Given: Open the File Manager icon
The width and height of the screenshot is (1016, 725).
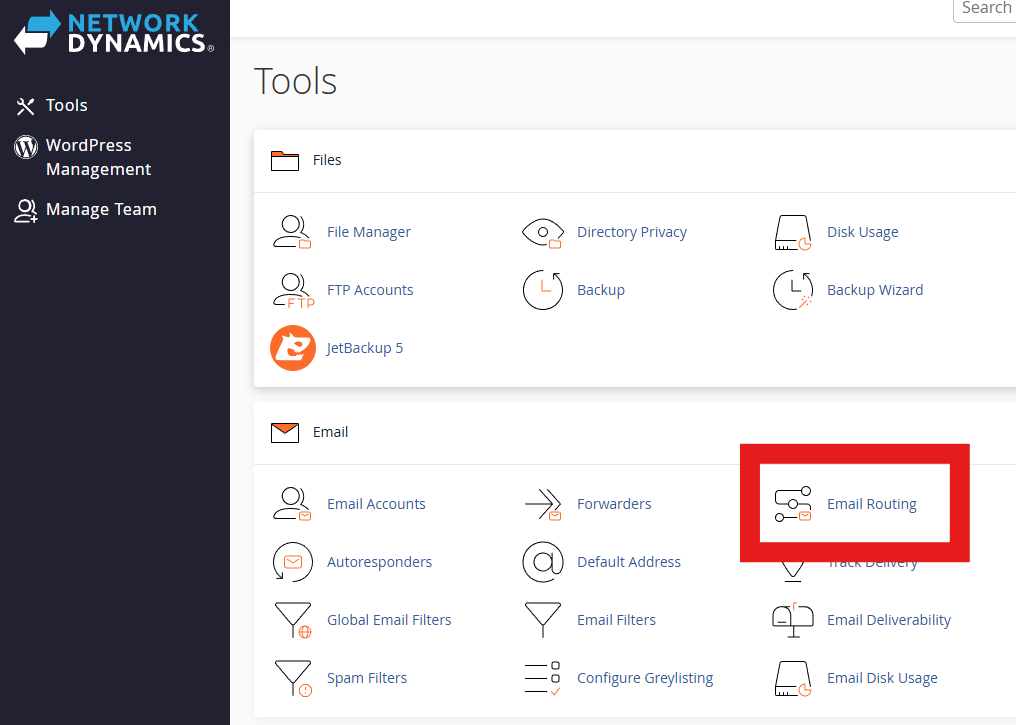Looking at the screenshot, I should point(292,232).
